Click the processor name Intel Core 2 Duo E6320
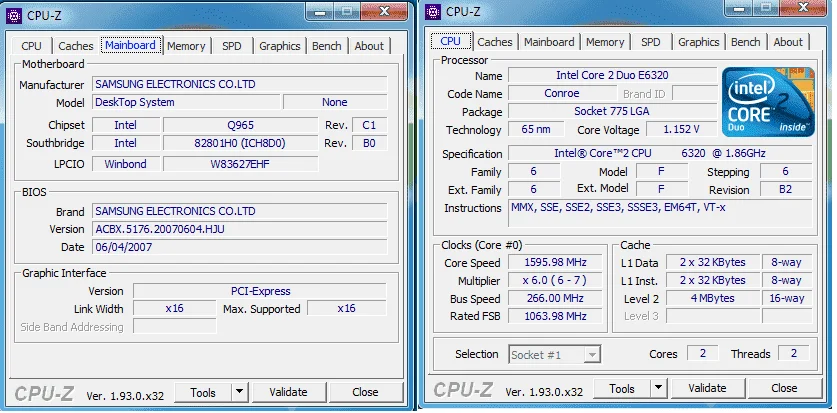Image resolution: width=837 pixels, height=413 pixels. [612, 75]
